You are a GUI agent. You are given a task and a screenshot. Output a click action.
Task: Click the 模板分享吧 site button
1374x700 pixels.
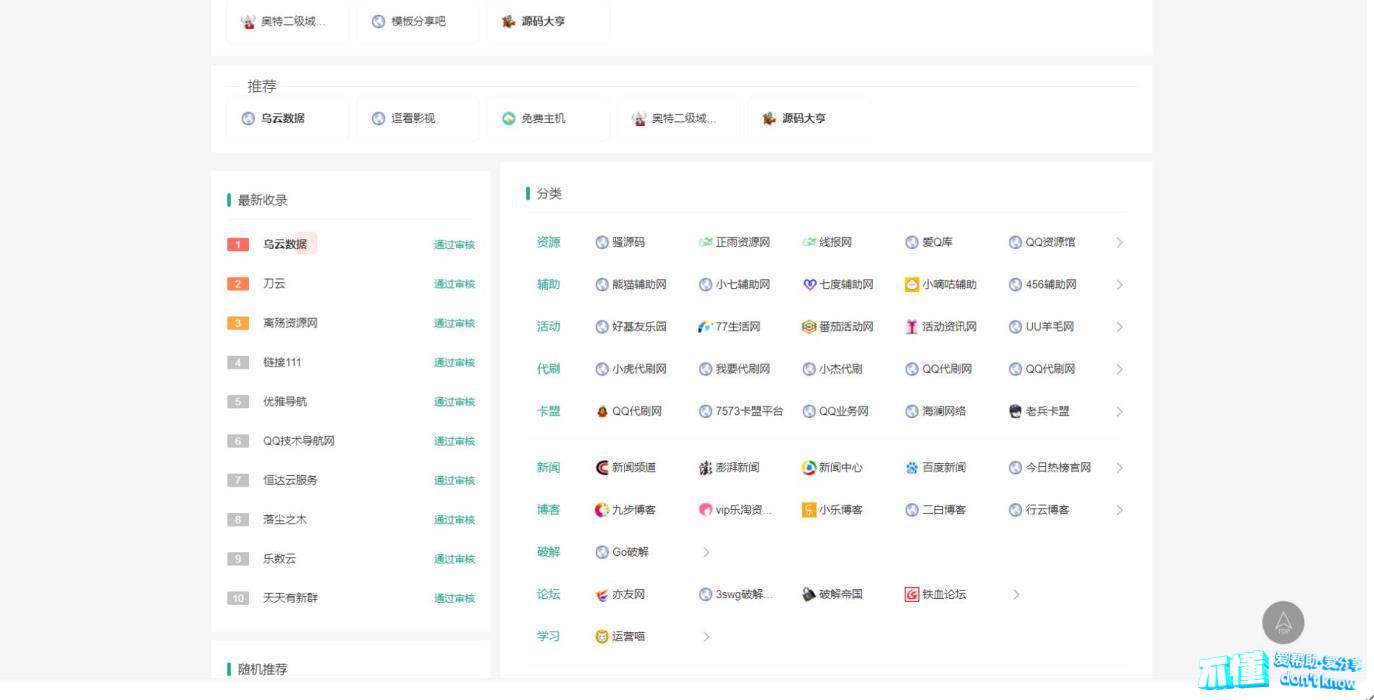417,21
